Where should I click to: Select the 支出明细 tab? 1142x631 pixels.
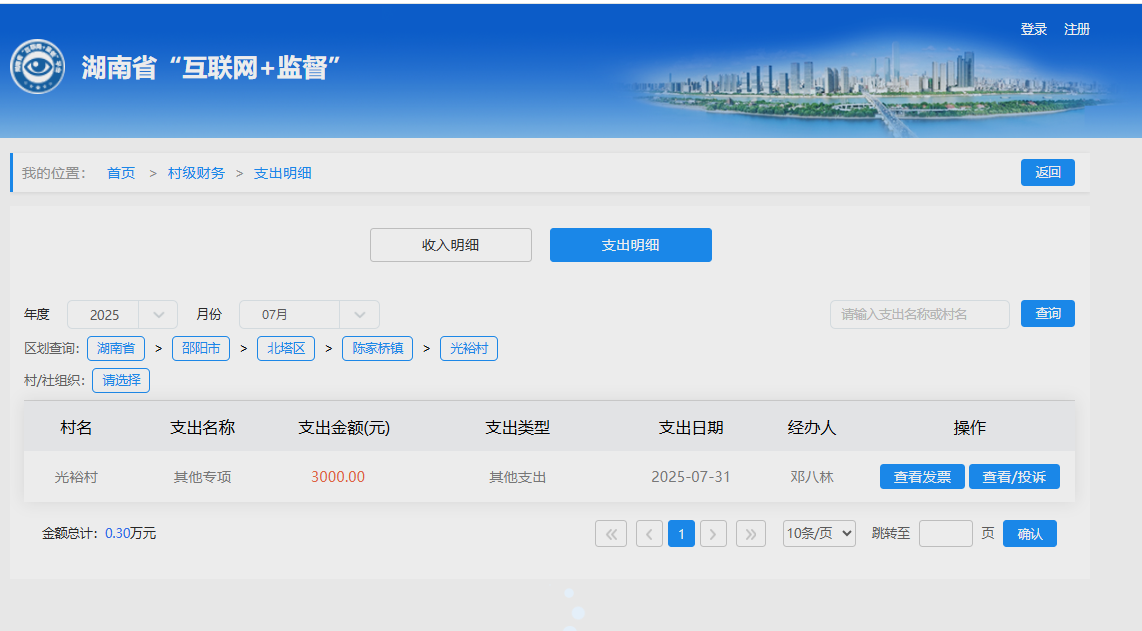(x=630, y=245)
